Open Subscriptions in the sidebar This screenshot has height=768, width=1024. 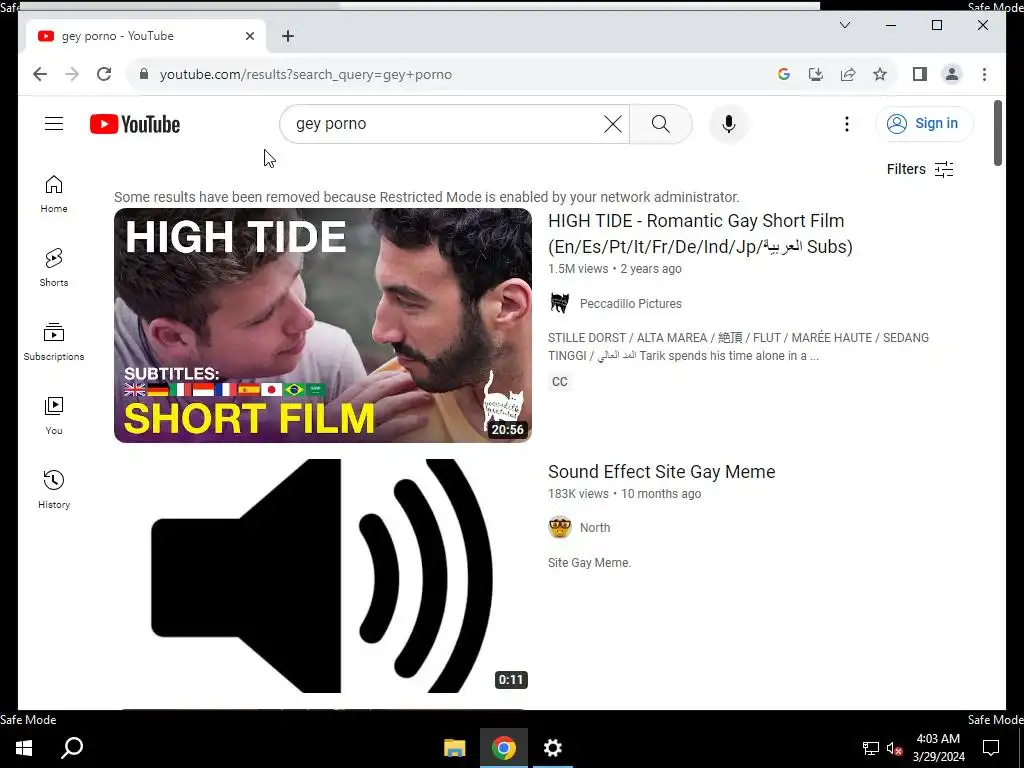[x=54, y=342]
